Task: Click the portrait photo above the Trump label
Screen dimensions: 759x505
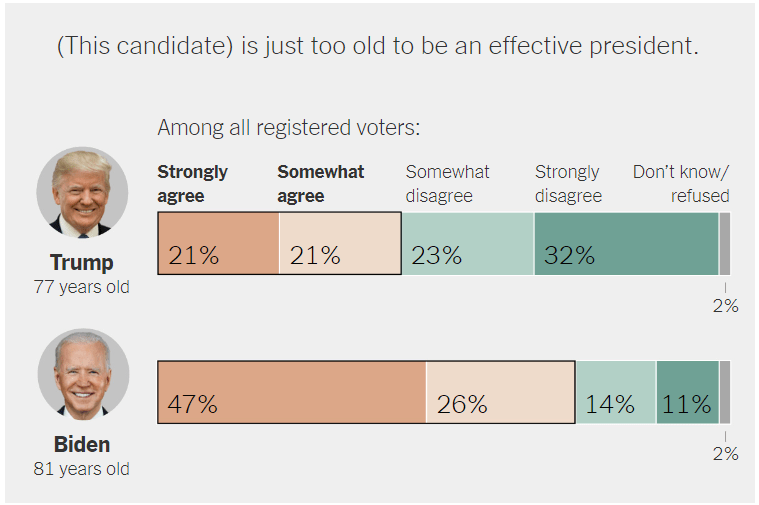Action: (82, 192)
